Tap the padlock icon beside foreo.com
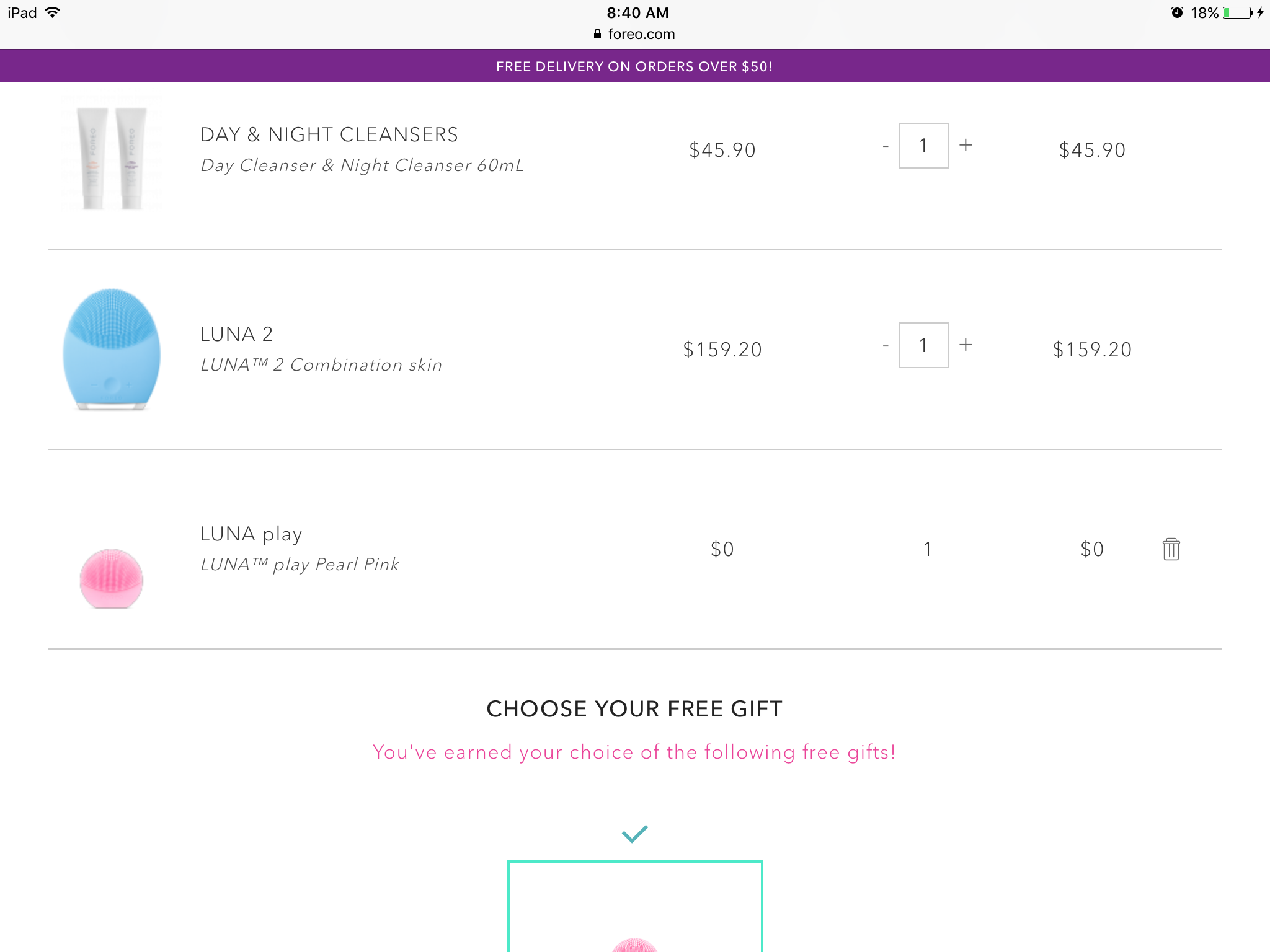Viewport: 1270px width, 952px height. tap(597, 34)
